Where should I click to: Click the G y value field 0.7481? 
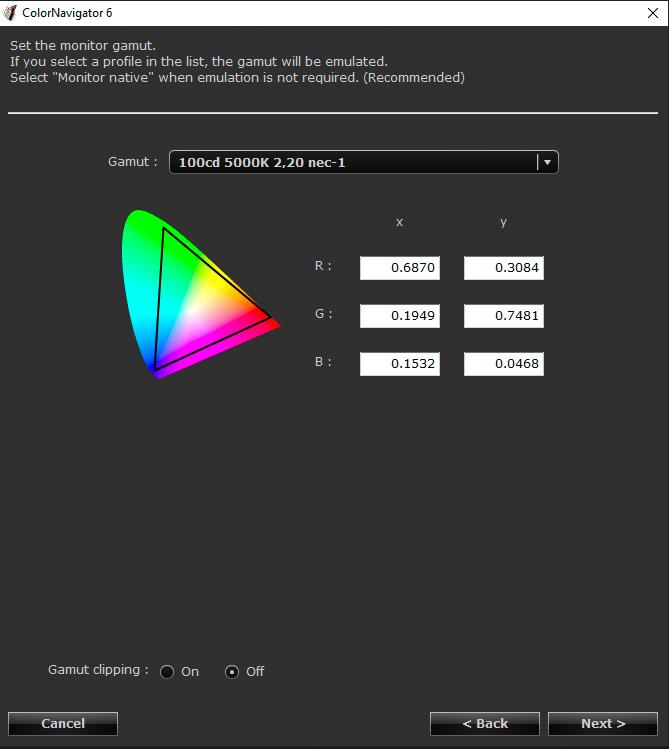pos(504,316)
